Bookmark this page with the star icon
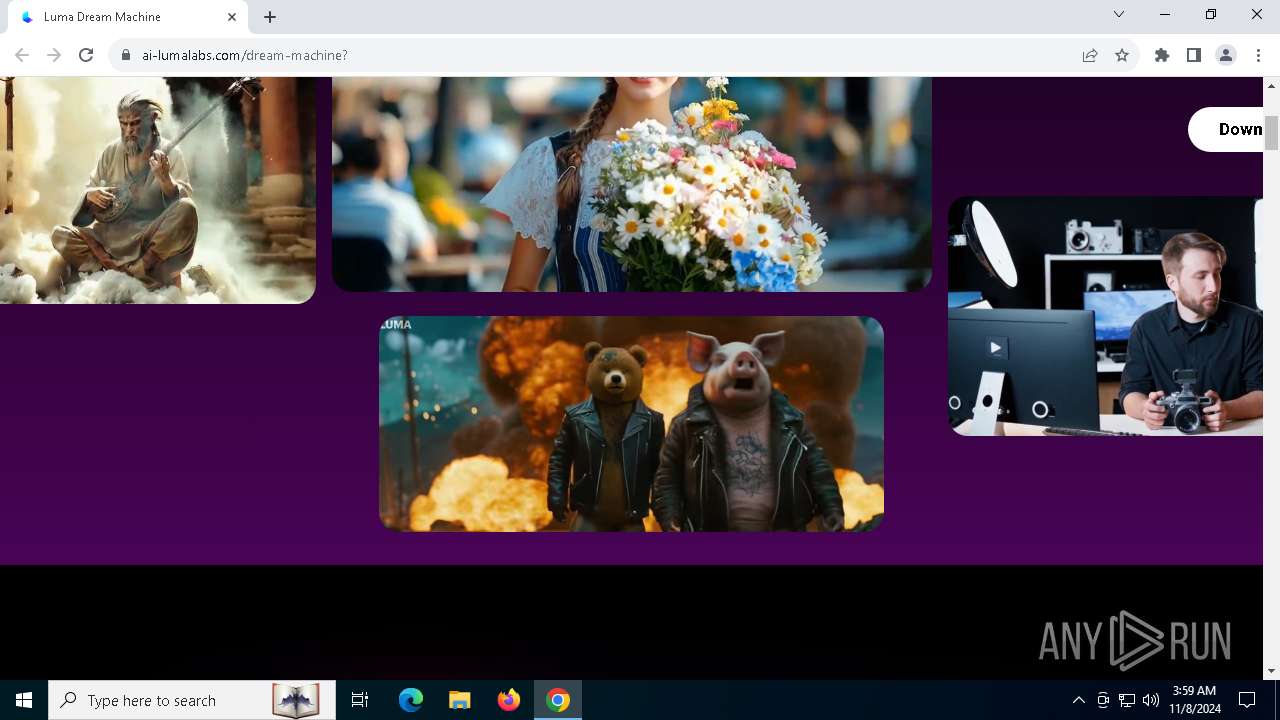The height and width of the screenshot is (720, 1280). pos(1122,55)
